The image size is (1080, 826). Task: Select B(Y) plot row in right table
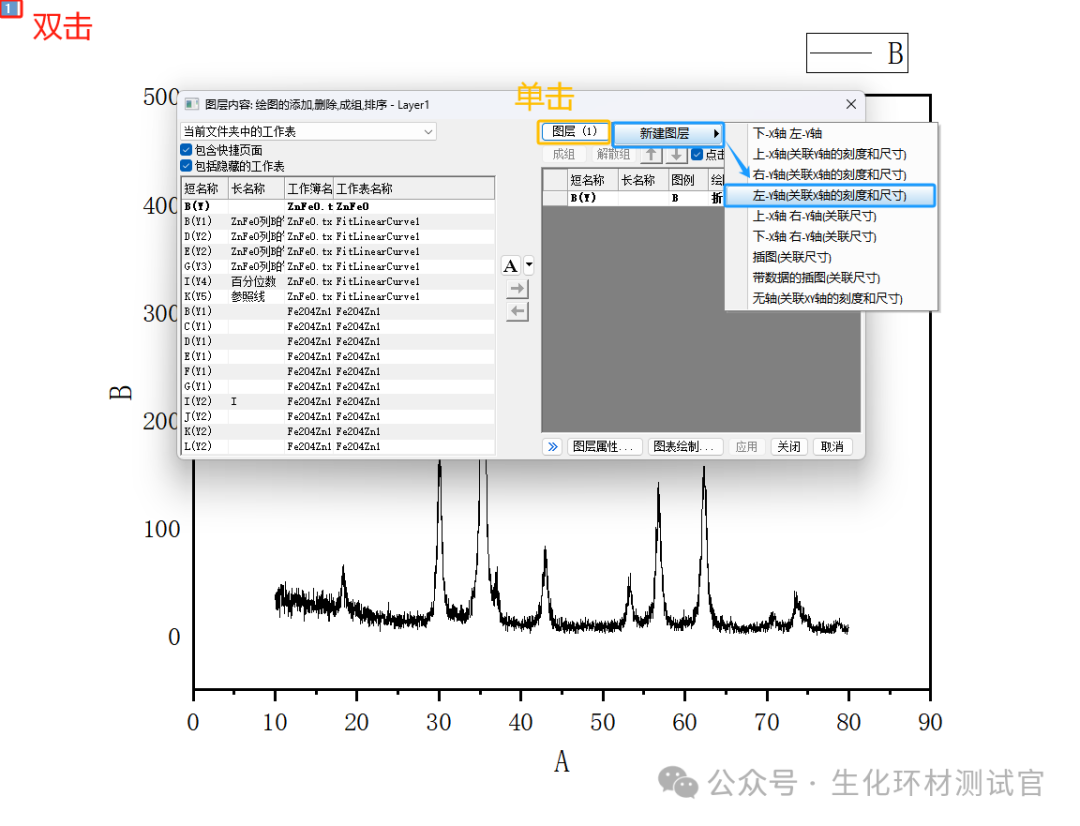click(x=633, y=198)
